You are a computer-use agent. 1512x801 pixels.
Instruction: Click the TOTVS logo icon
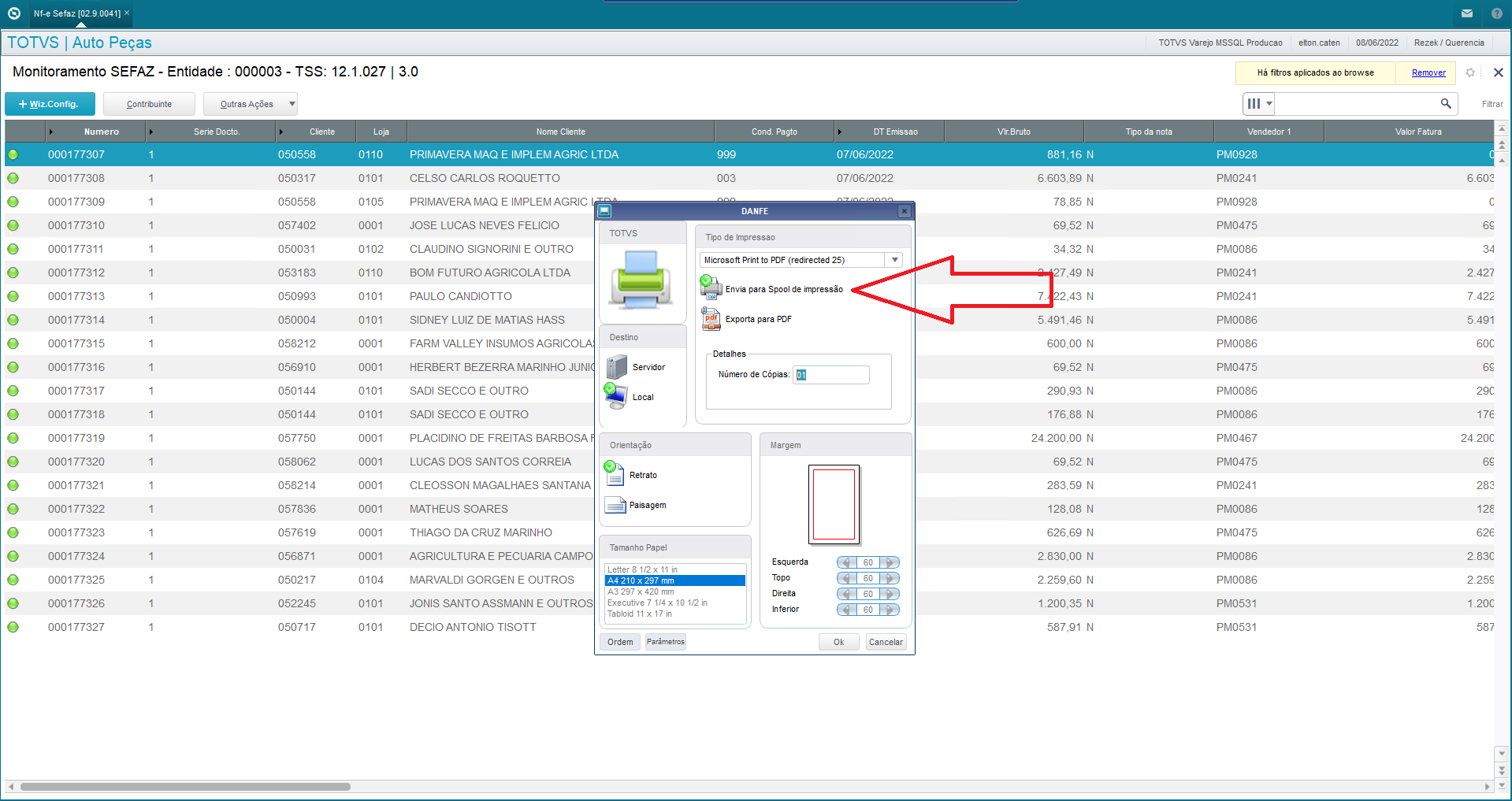[13, 13]
